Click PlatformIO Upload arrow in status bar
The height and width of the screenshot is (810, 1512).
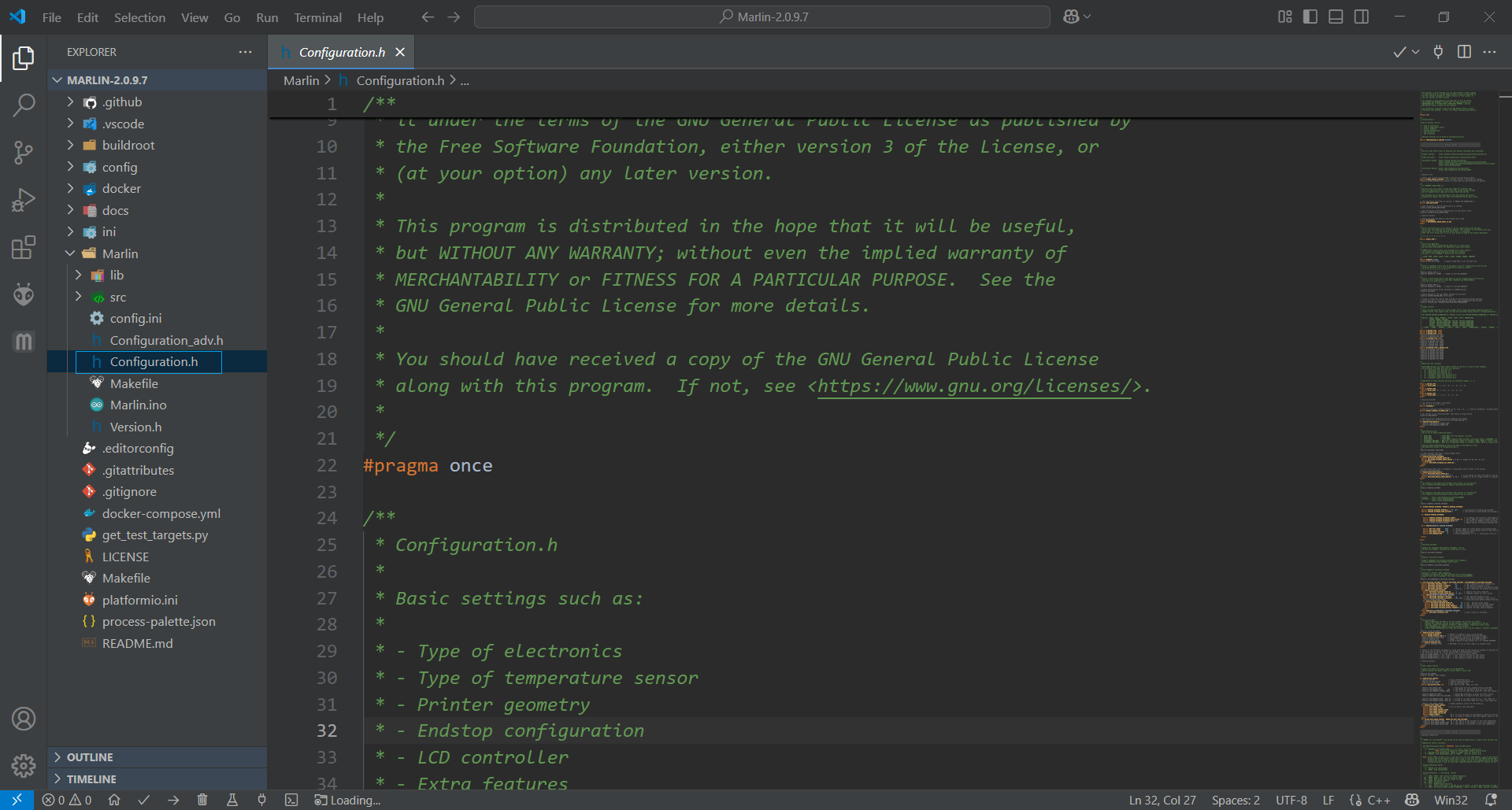tap(173, 800)
